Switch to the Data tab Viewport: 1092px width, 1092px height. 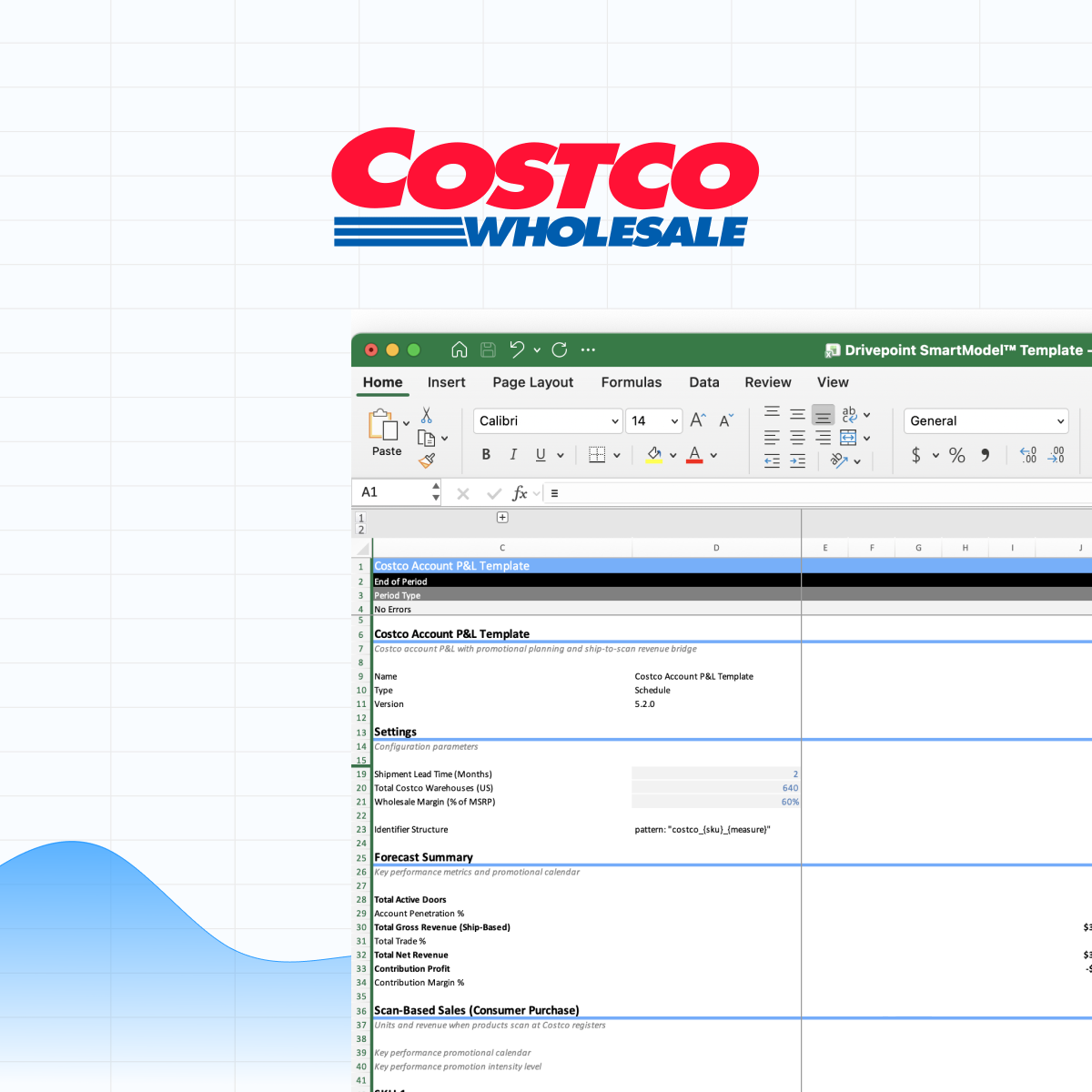tap(703, 382)
